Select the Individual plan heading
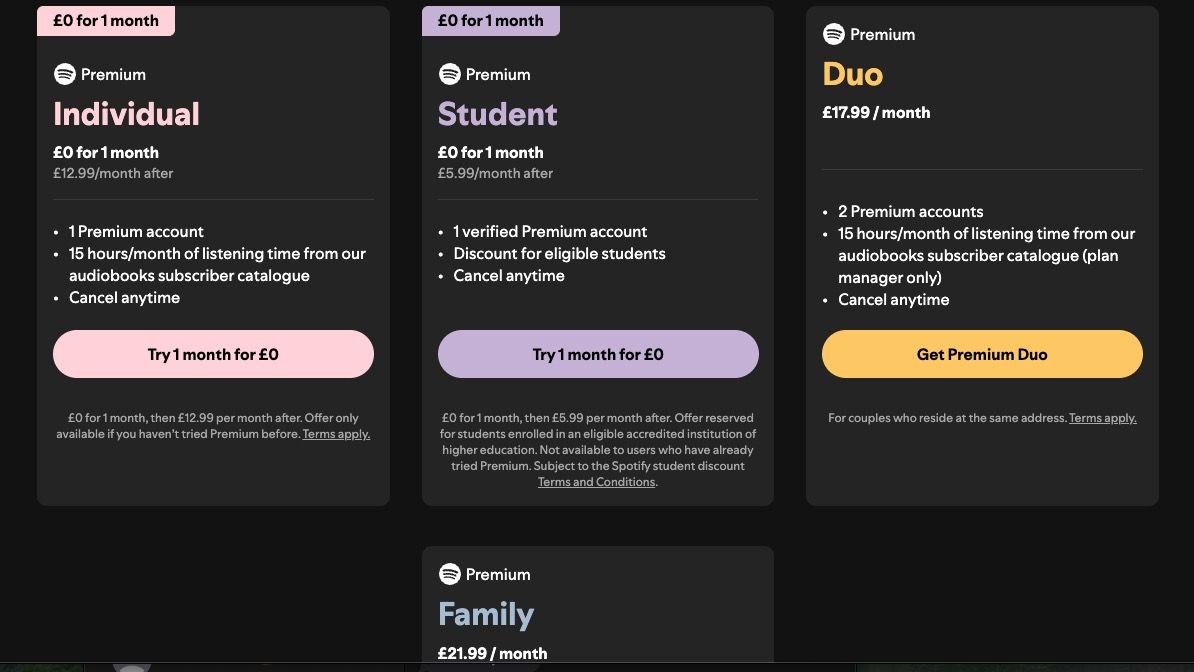Screen dimensions: 1194x672 coord(126,114)
